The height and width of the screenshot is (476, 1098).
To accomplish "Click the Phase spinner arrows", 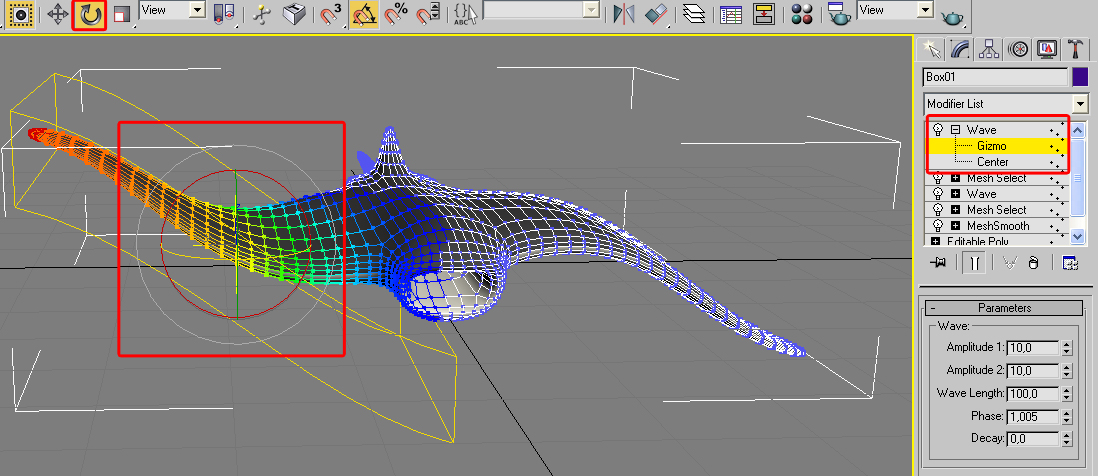I will click(x=1066, y=416).
